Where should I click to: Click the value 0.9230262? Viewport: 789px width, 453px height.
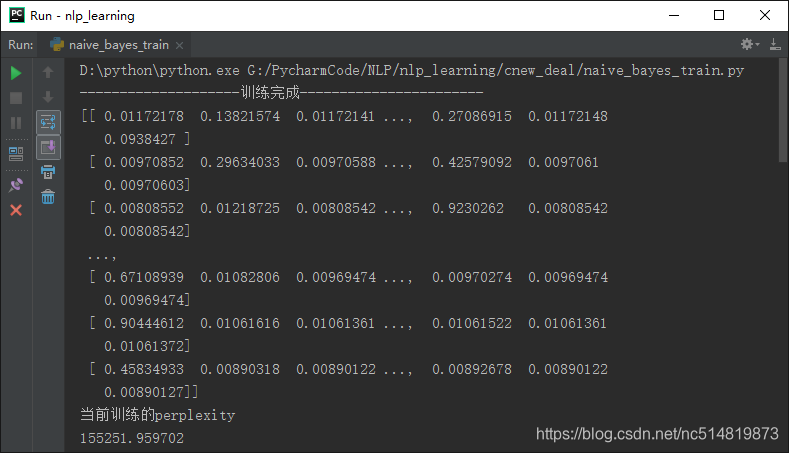tap(468, 208)
